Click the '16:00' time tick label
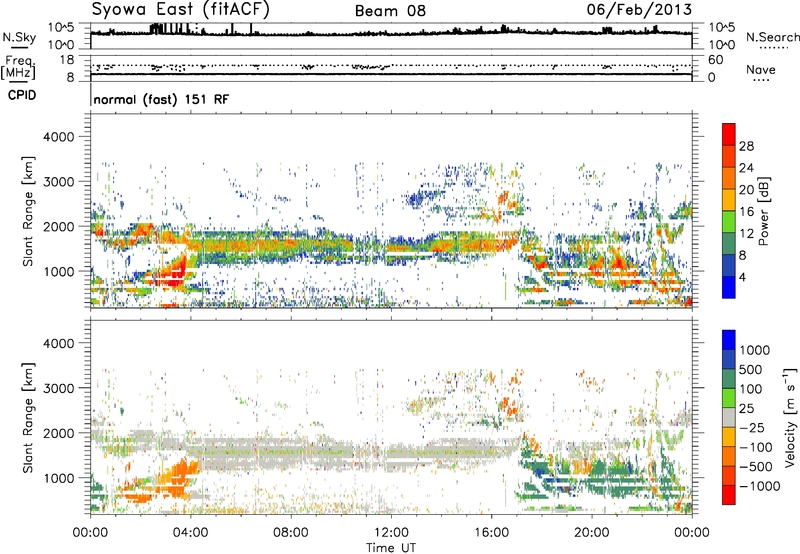The image size is (800, 554). click(x=491, y=533)
